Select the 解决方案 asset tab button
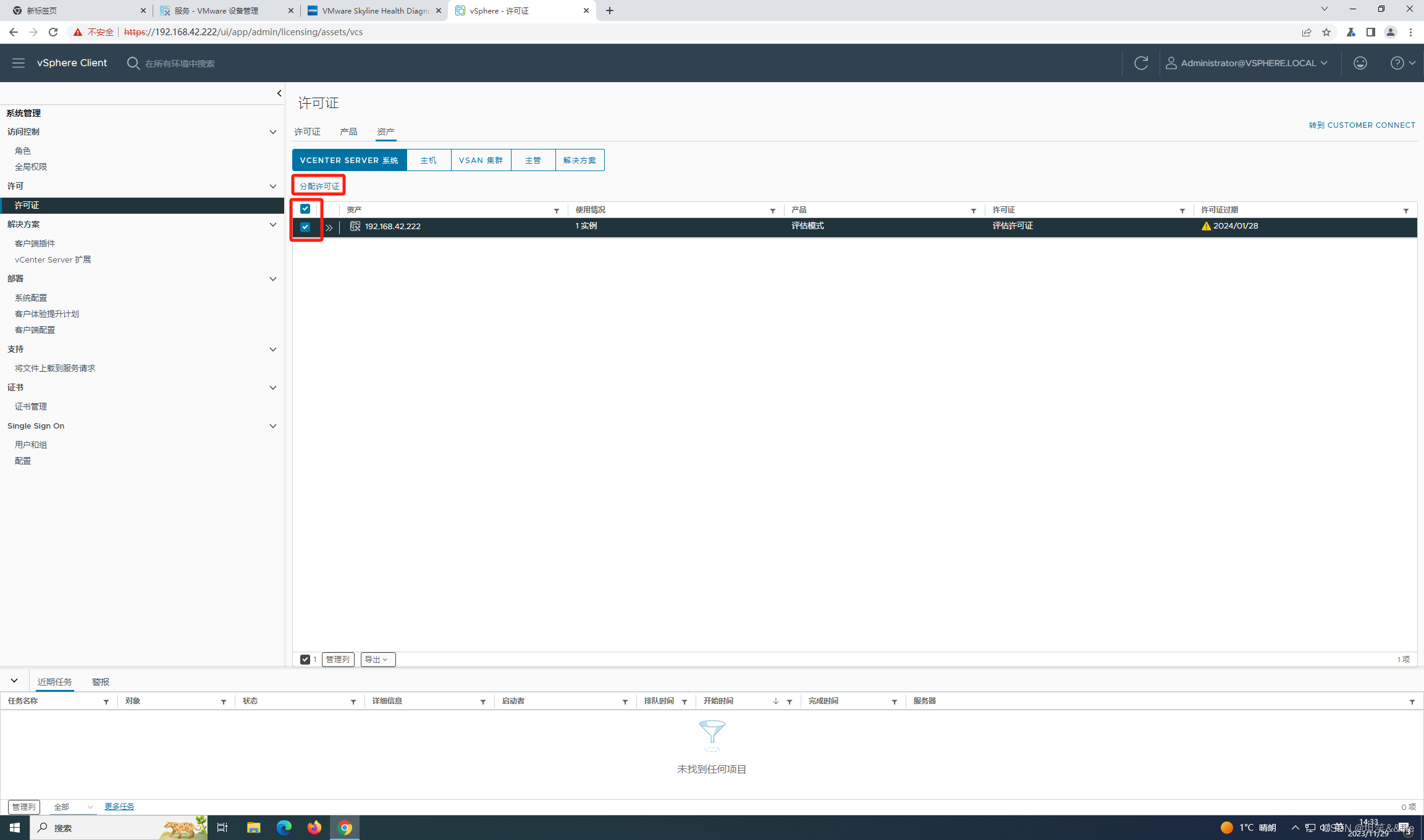Viewport: 1424px width, 840px height. click(580, 160)
